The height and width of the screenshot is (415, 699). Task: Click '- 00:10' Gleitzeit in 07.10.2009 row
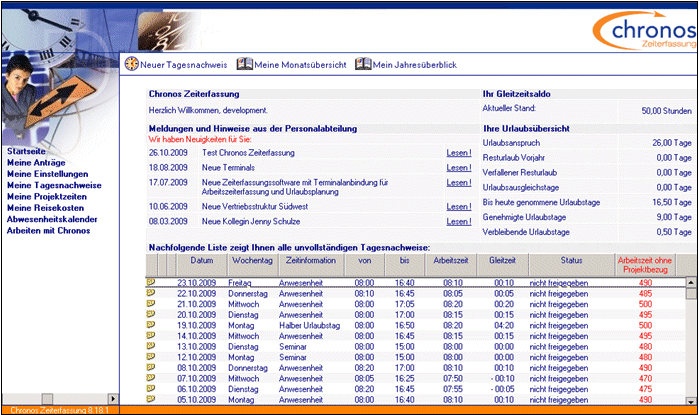click(502, 378)
